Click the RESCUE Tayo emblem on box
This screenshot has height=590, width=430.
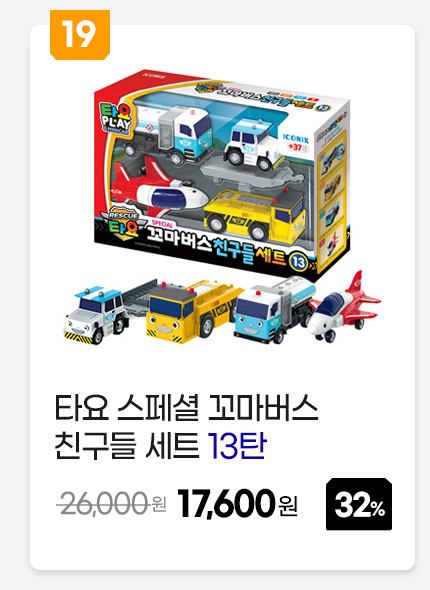click(120, 223)
